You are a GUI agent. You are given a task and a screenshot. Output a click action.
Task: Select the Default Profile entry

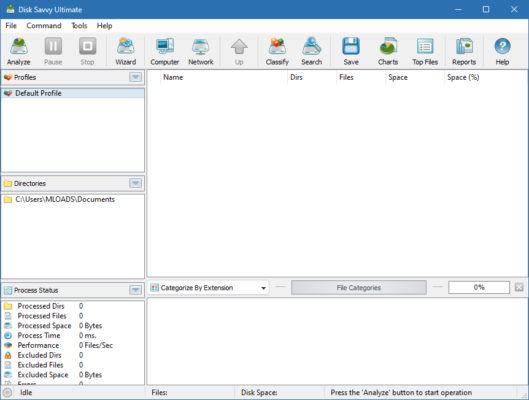point(73,93)
